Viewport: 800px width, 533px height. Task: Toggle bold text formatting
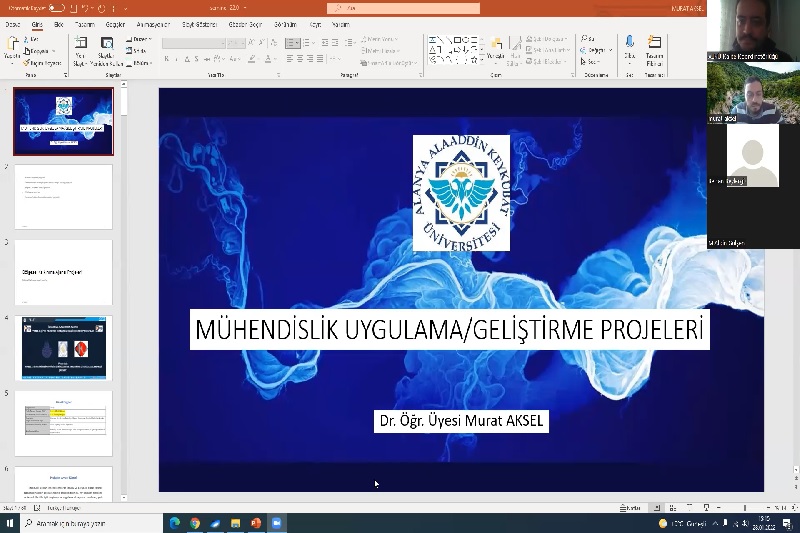(x=168, y=59)
